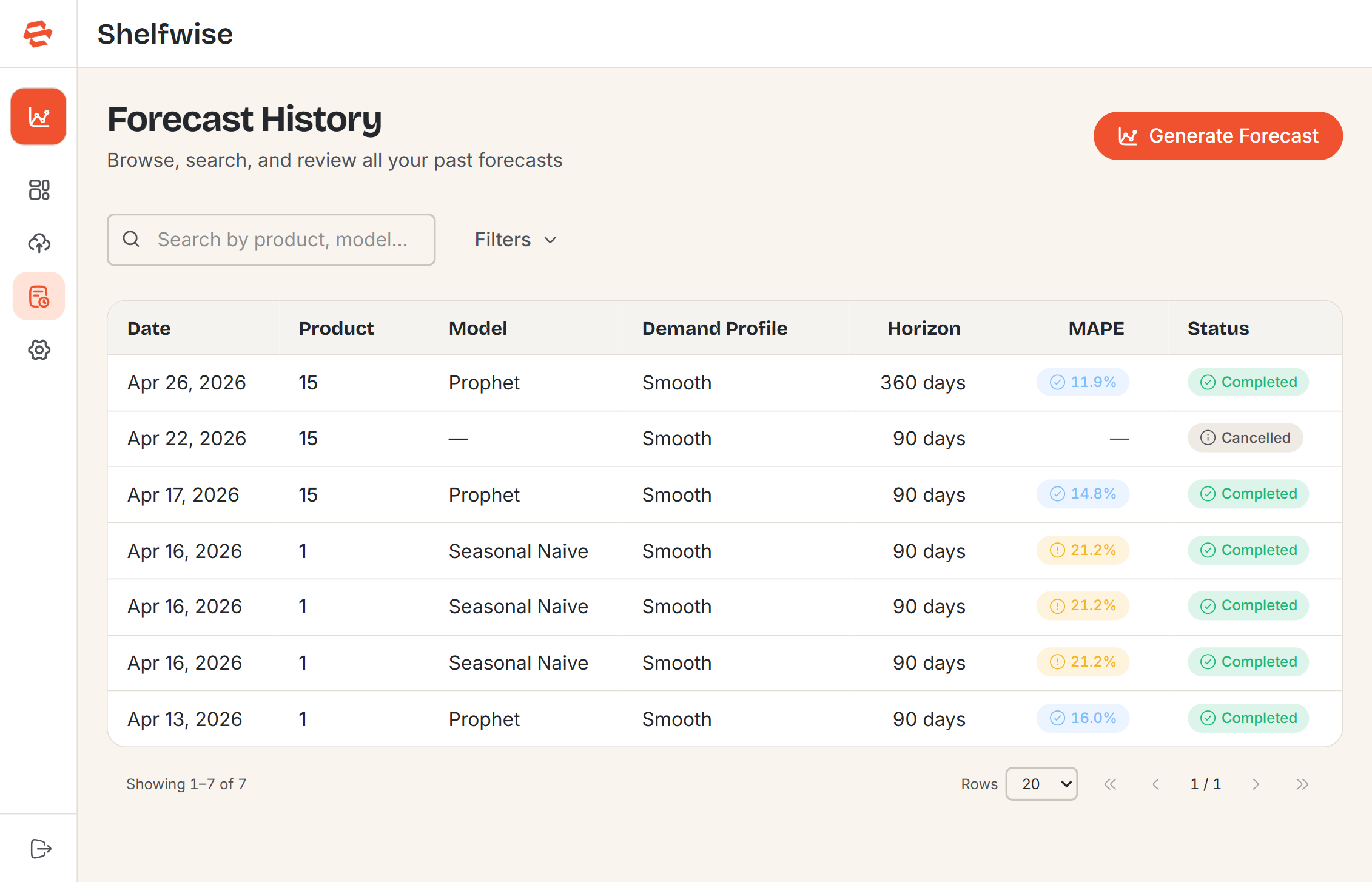This screenshot has width=1372, height=882.
Task: Click Completed status in Apr 13 row
Action: (1248, 718)
